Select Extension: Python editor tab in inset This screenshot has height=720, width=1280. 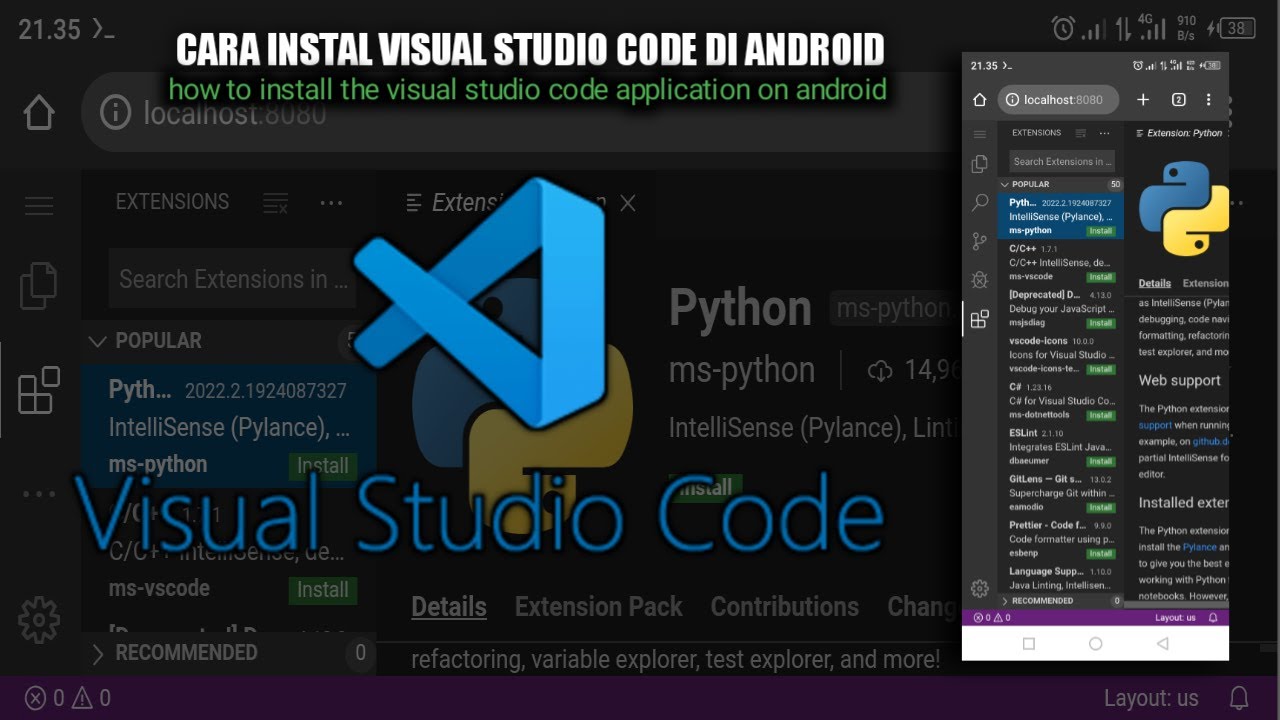[1178, 133]
